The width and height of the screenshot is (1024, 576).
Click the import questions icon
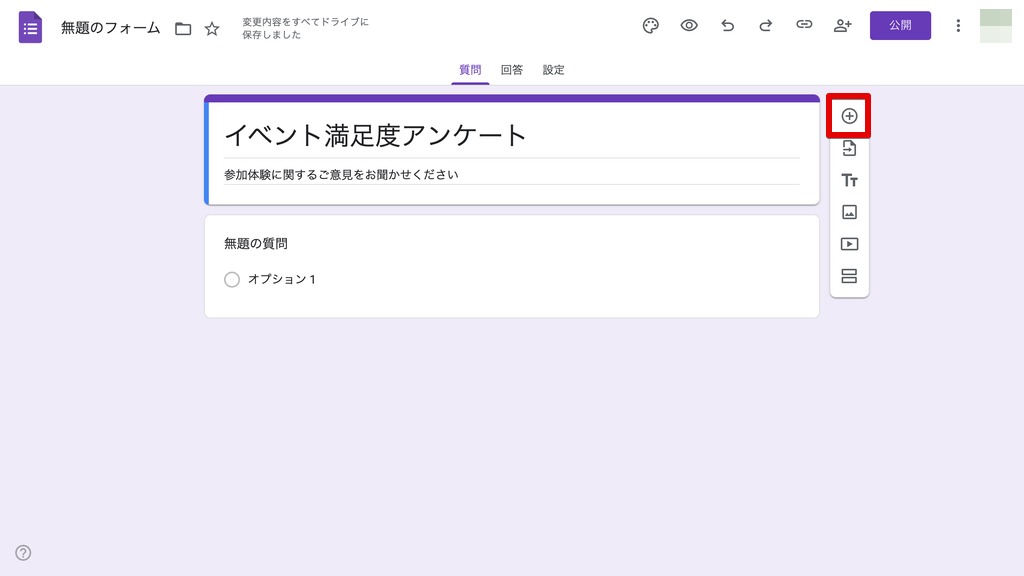849,148
